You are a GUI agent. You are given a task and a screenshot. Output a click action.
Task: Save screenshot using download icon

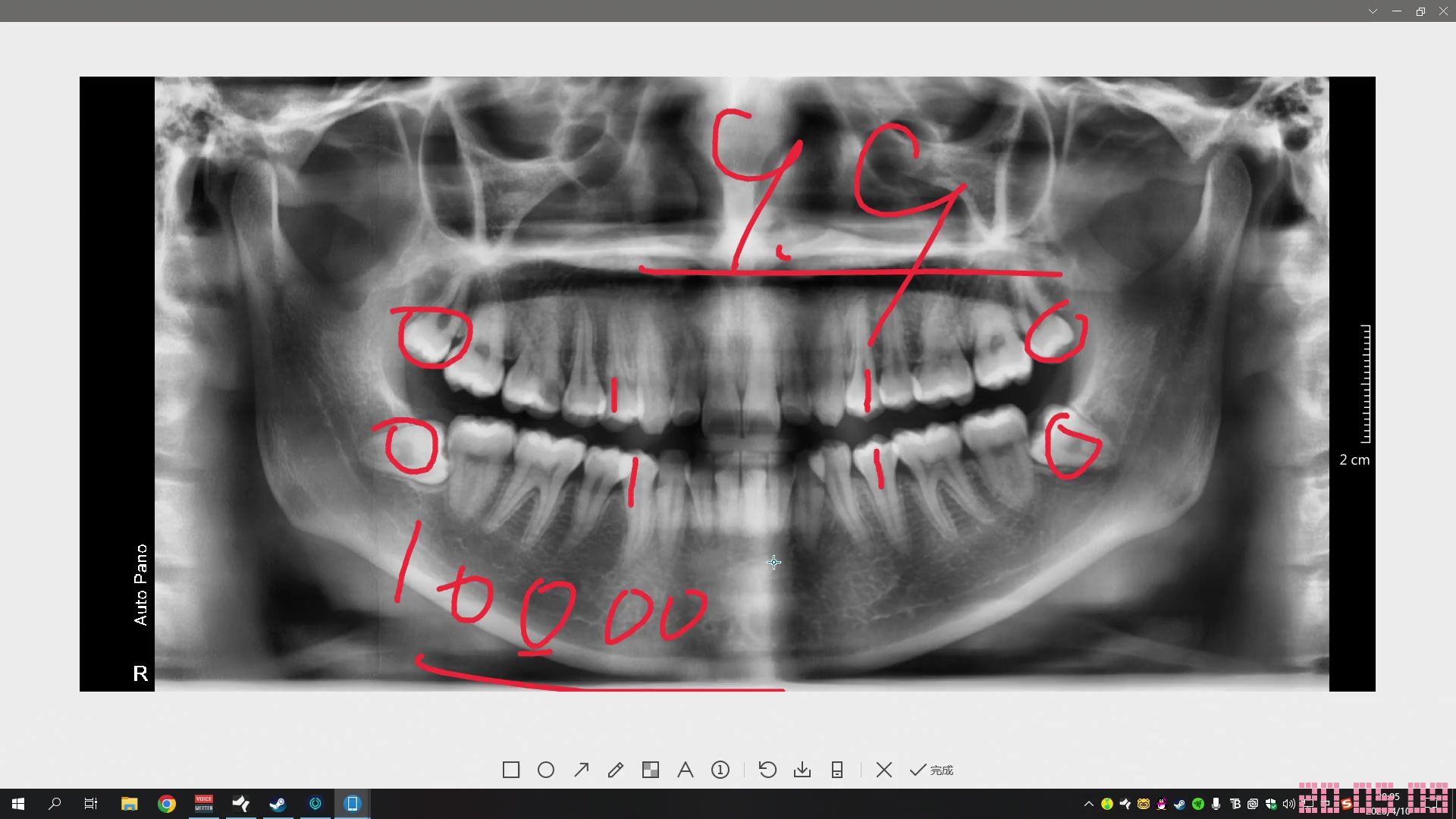click(802, 770)
